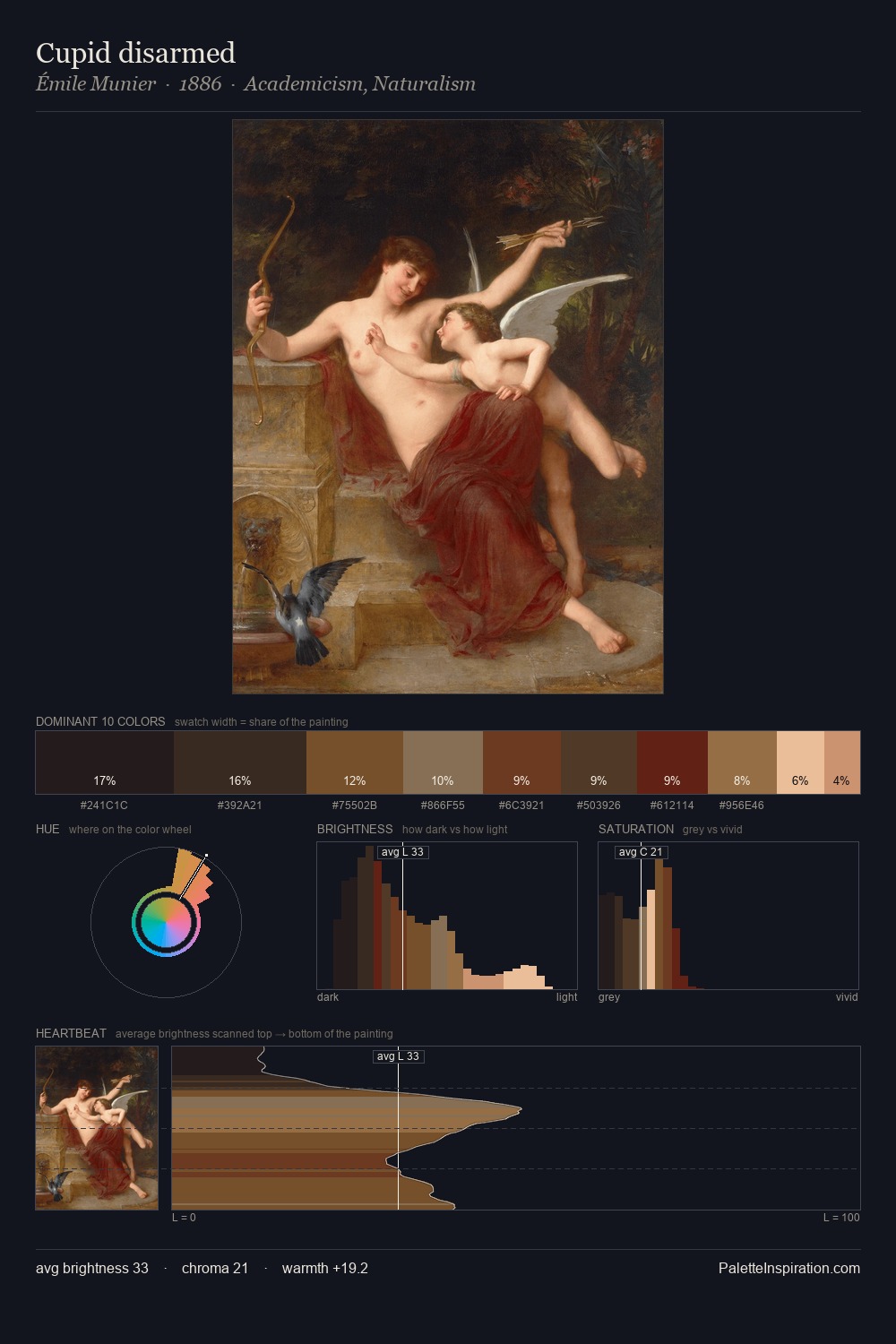Screen dimensions: 896x1344
Task: Click the 'light' axis label under brightness
Action: [566, 997]
